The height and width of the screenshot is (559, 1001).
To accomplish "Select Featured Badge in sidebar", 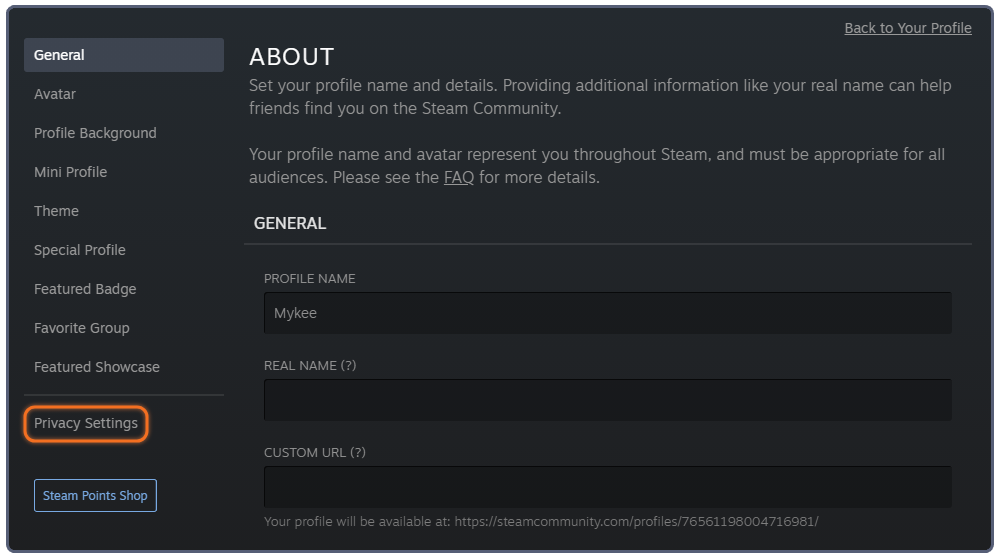I will [x=85, y=288].
